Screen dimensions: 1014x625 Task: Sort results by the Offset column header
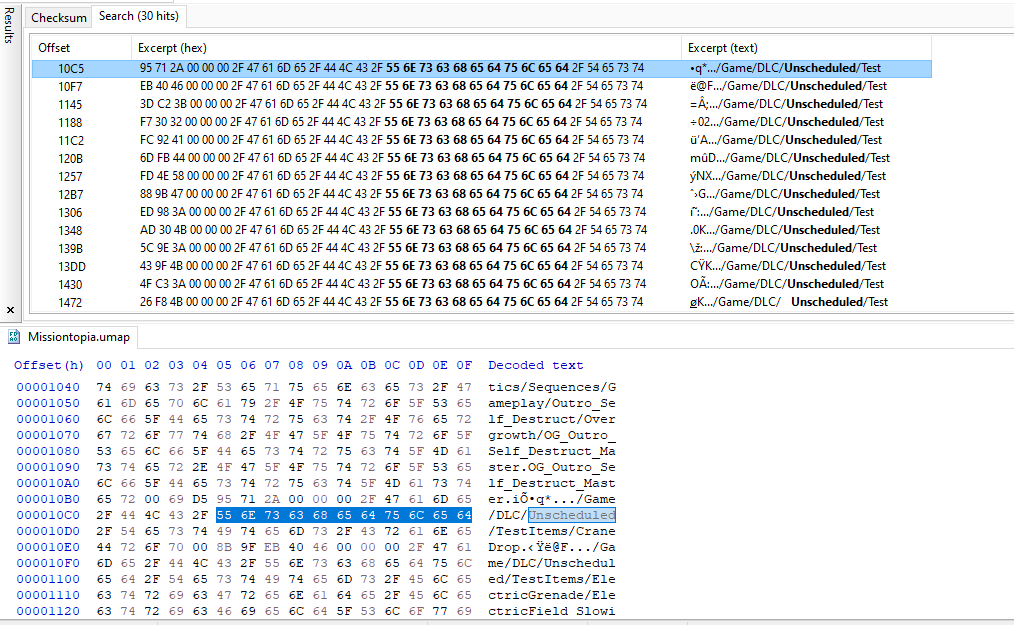55,48
